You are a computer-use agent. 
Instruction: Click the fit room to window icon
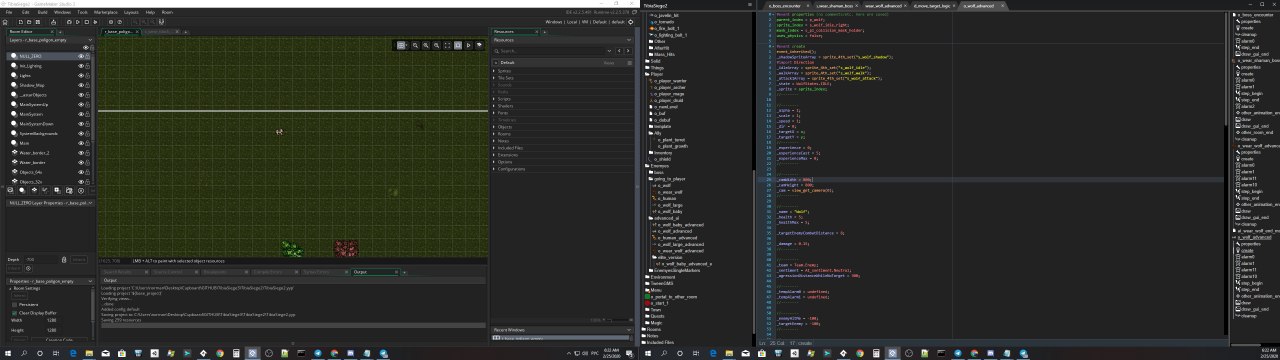point(448,45)
